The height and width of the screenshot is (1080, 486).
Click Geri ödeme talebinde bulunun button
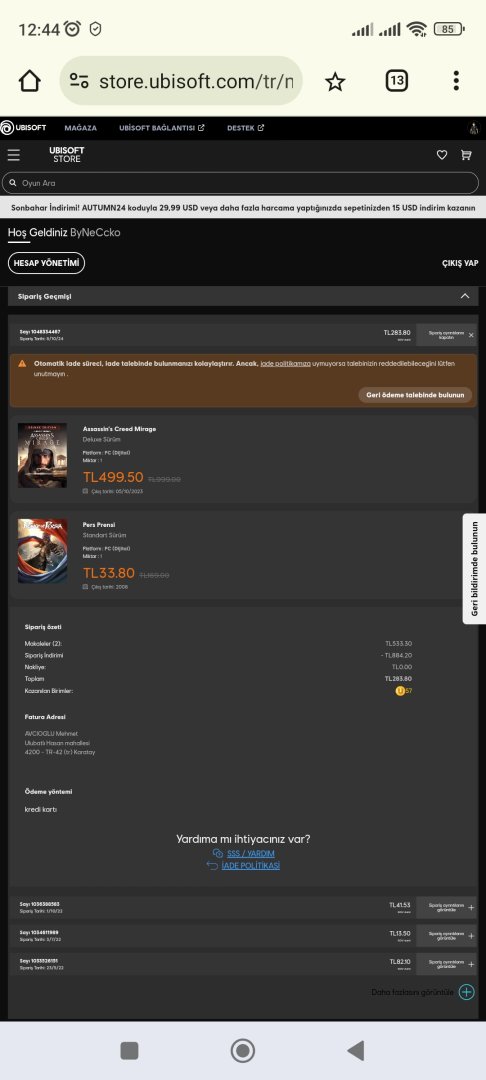[x=415, y=395]
